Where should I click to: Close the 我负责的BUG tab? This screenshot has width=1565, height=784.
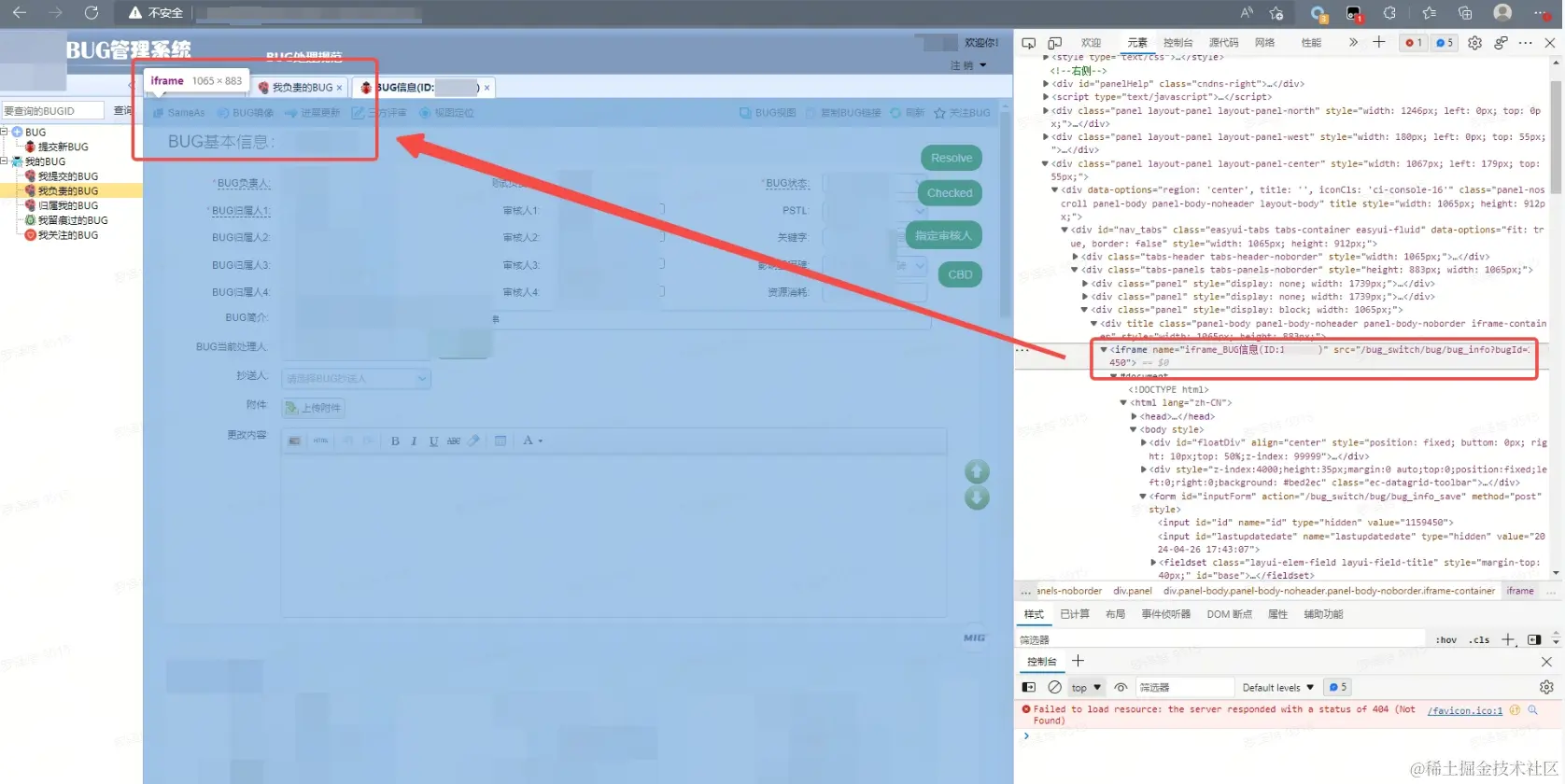[339, 88]
